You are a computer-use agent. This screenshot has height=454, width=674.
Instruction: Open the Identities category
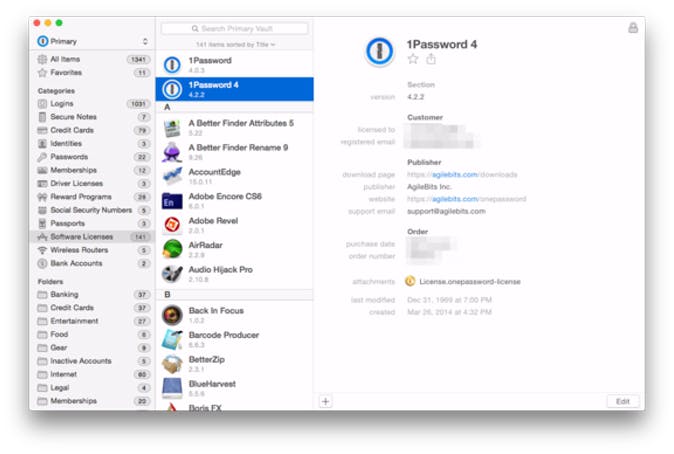tap(92, 143)
